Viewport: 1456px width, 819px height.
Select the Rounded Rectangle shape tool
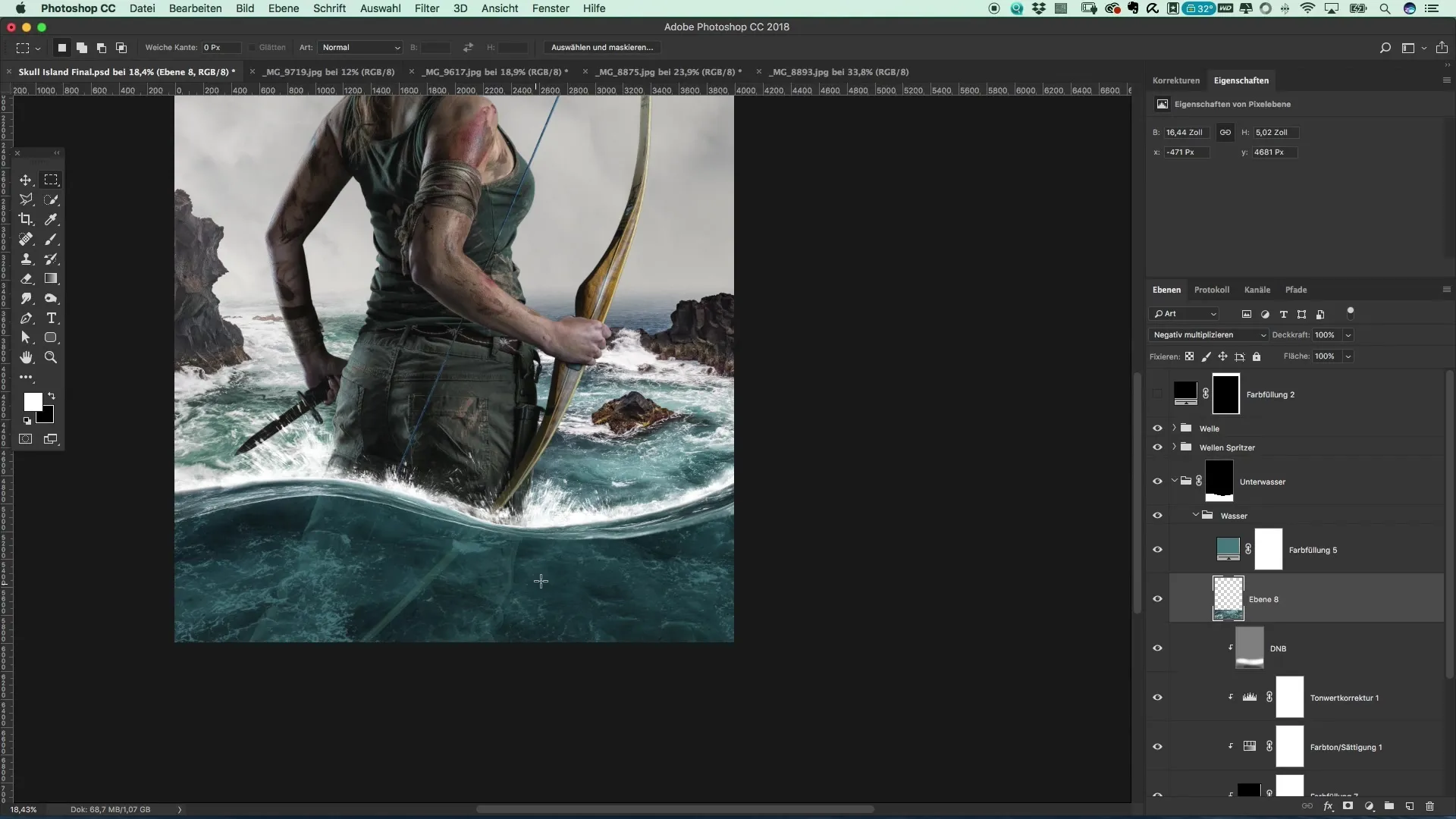[x=51, y=337]
